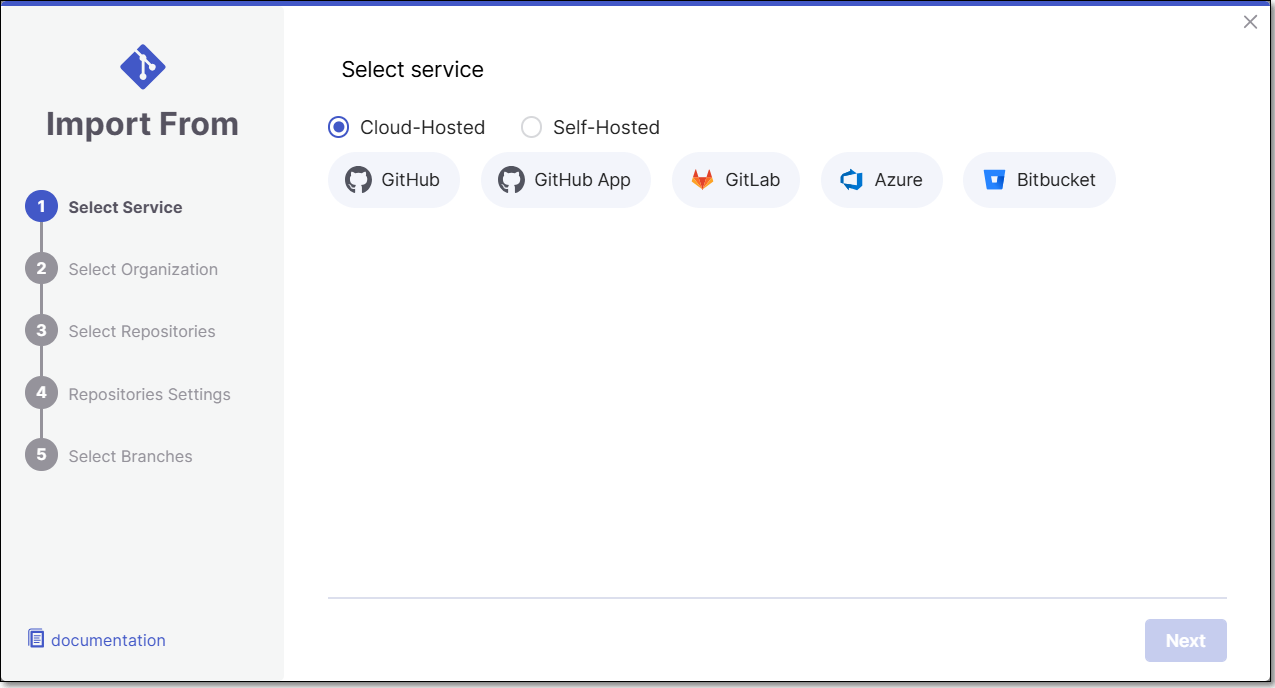Close the import dialog with X
The image size is (1275, 688).
point(1250,22)
